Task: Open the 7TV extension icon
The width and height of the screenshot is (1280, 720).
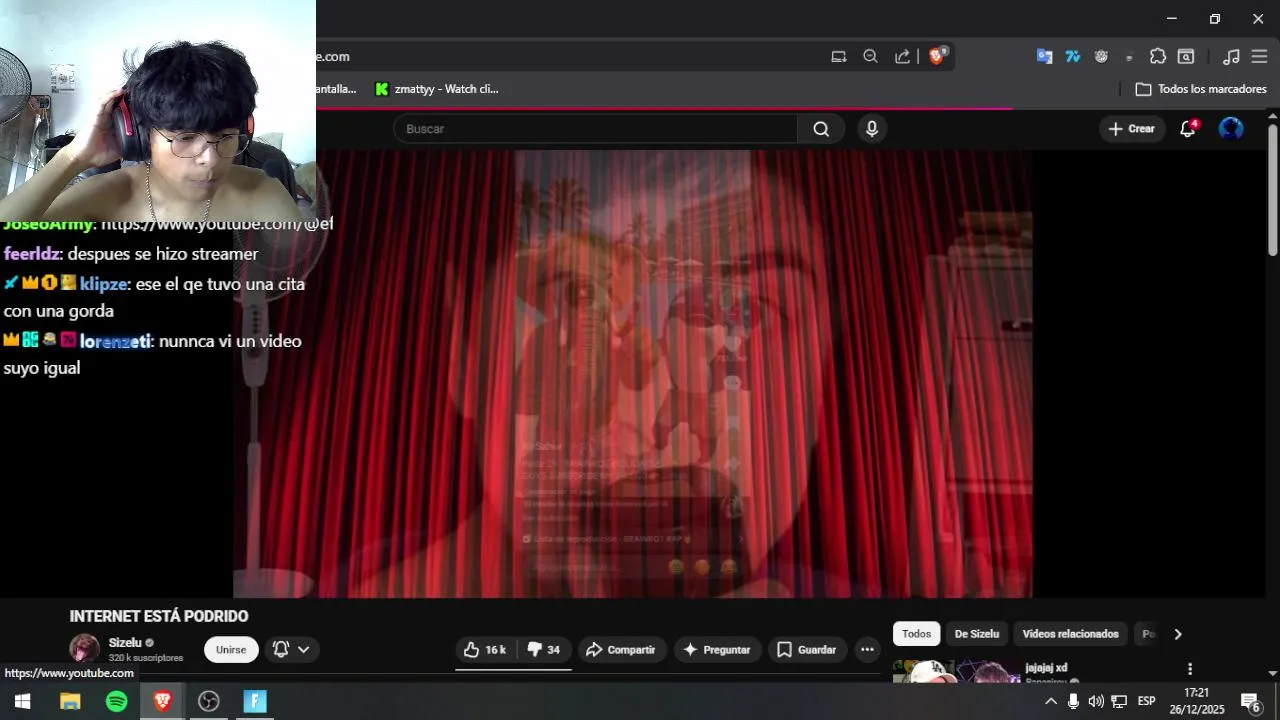Action: tap(1073, 57)
